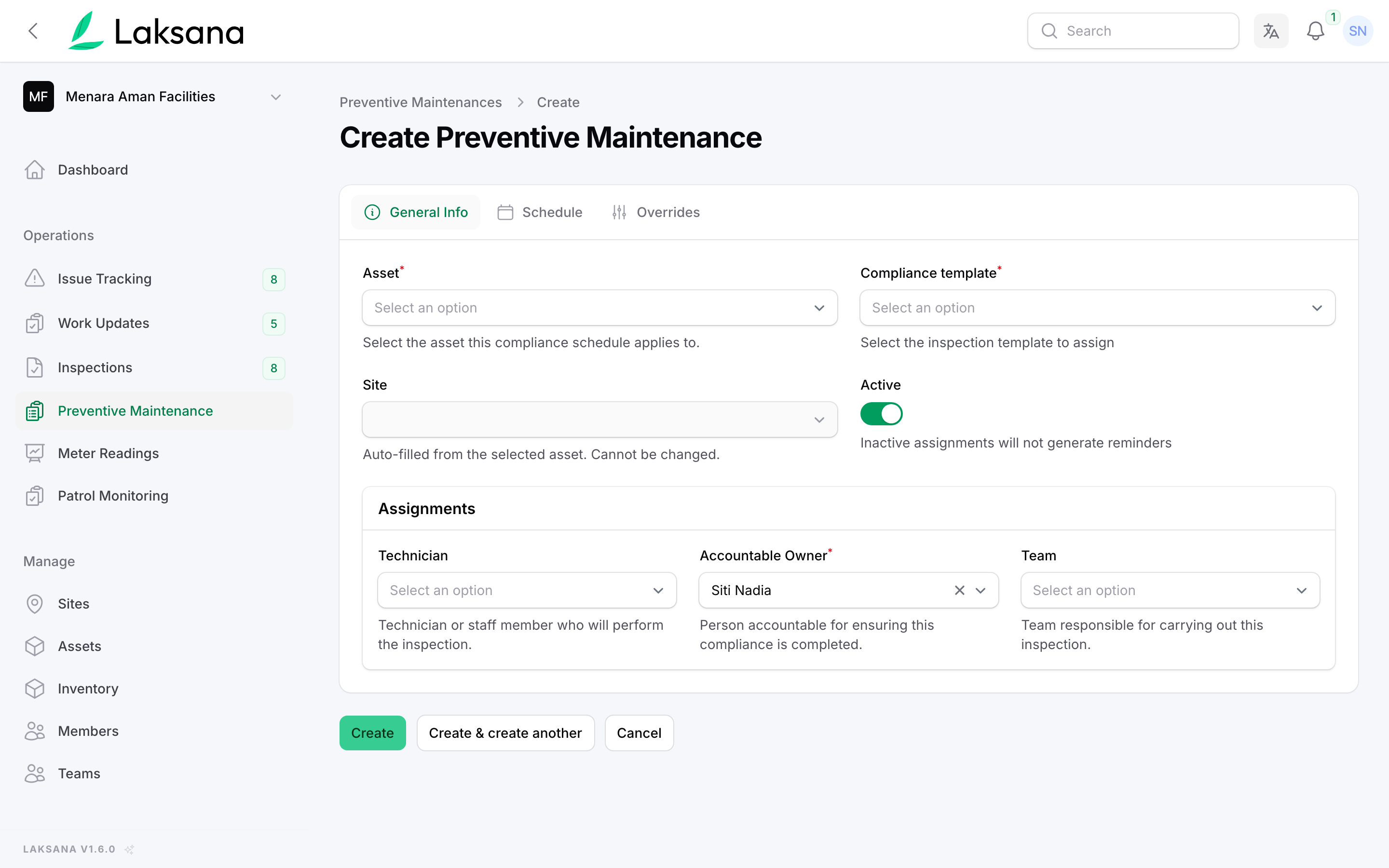The height and width of the screenshot is (868, 1389).
Task: Open Inventory in the sidebar
Action: click(x=154, y=689)
